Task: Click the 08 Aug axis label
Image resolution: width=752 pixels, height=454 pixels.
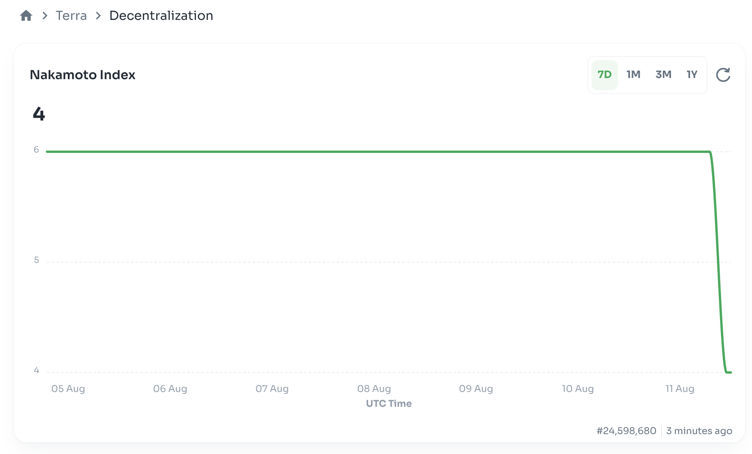Action: pyautogui.click(x=374, y=389)
